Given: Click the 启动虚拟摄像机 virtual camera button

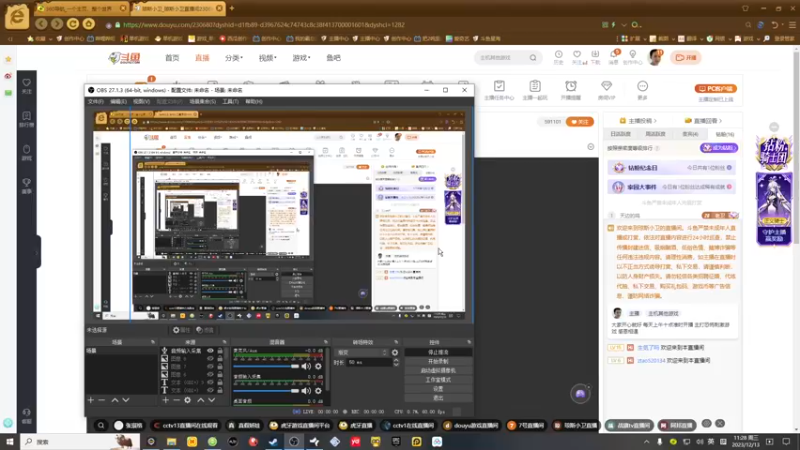Looking at the screenshot, I should 438,370.
